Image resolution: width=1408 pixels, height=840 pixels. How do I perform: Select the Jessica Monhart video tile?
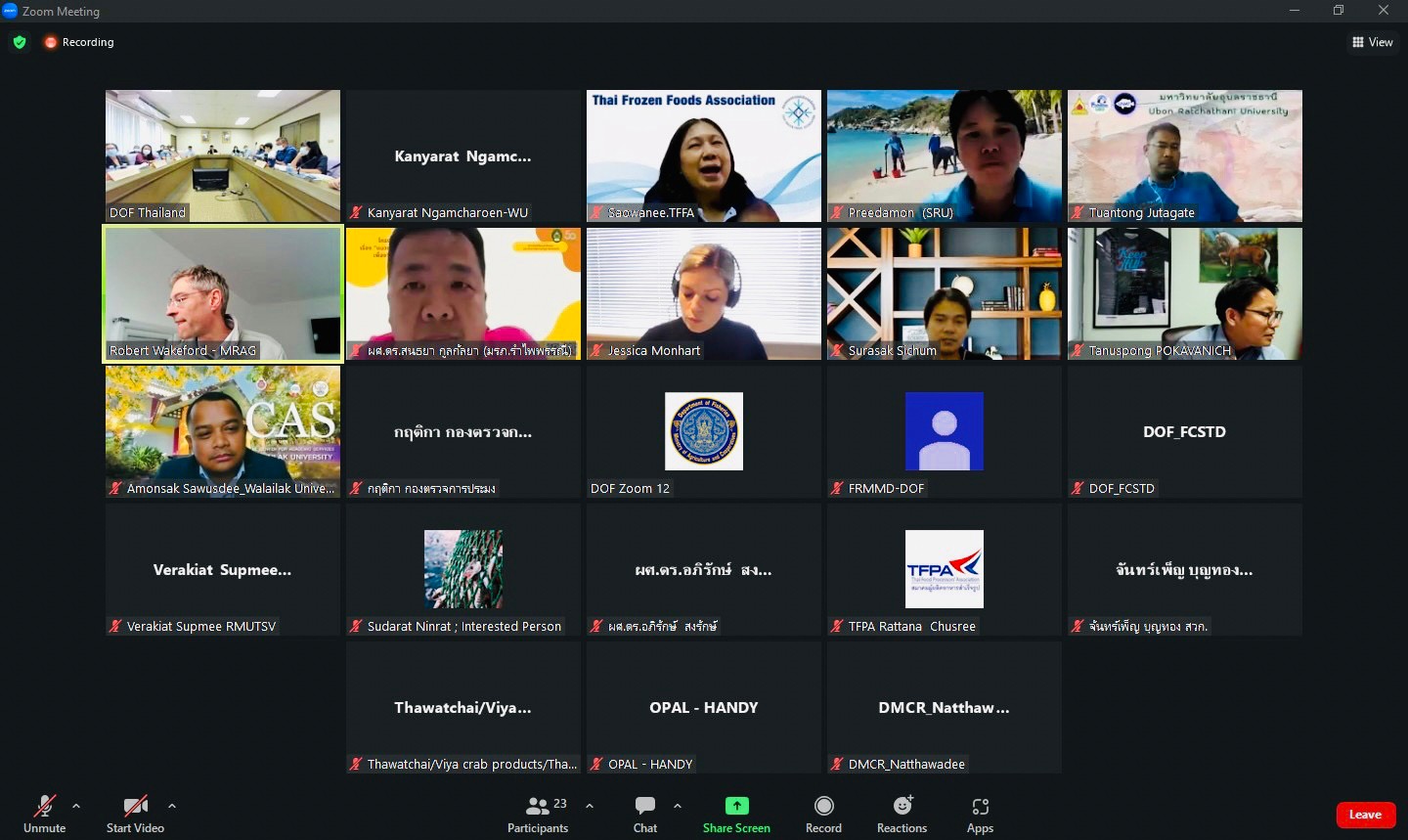click(x=704, y=293)
